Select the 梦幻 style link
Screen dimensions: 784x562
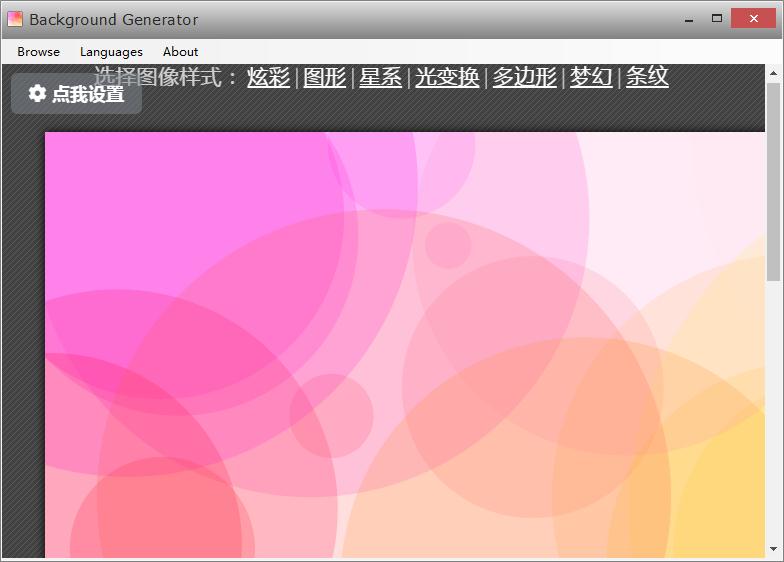591,77
